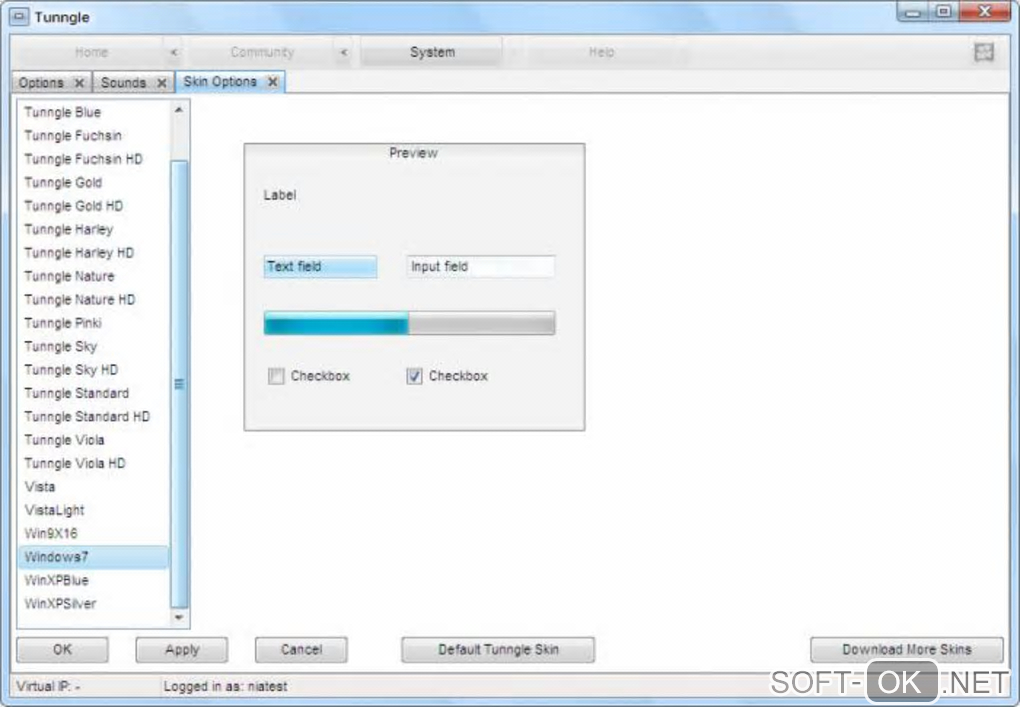The image size is (1020, 707).
Task: Click Download More Skins button
Action: (907, 649)
